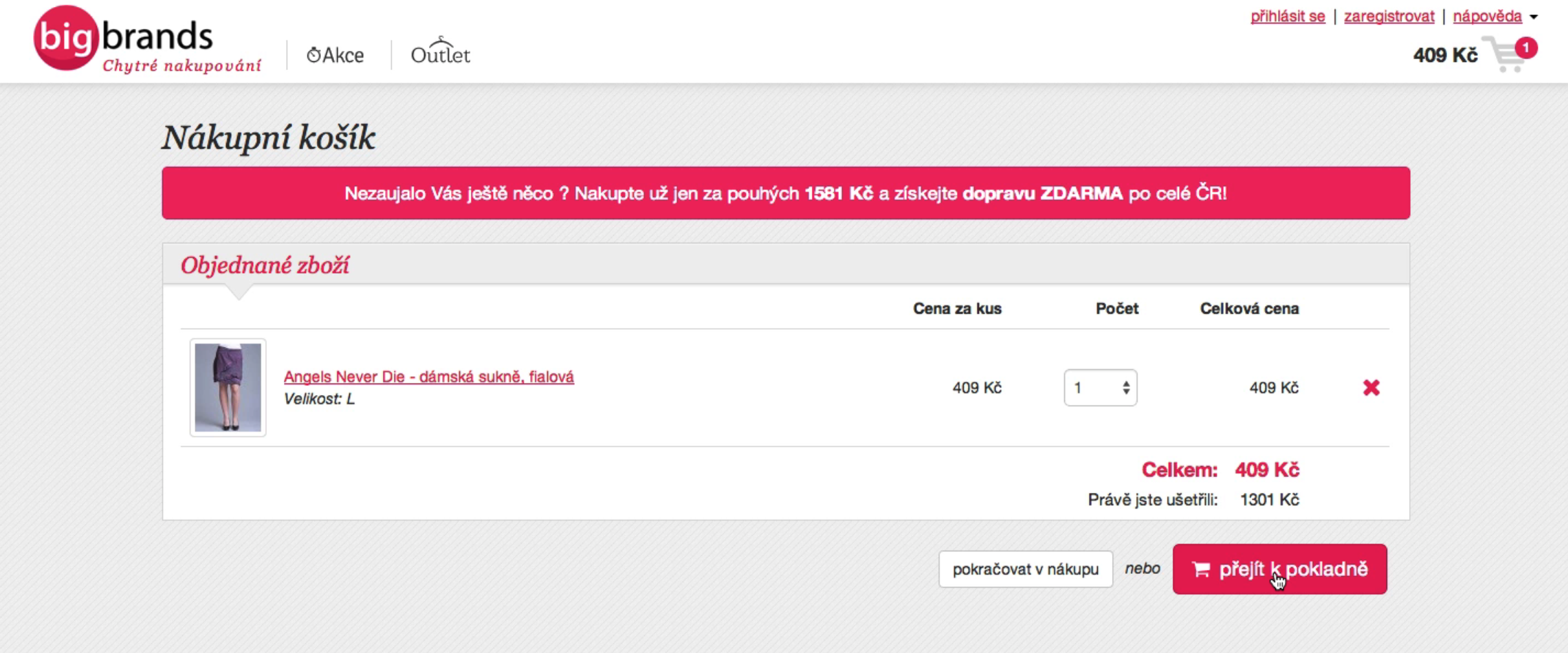Click the cart item count badge
Viewport: 1568px width, 653px height.
(x=1526, y=48)
